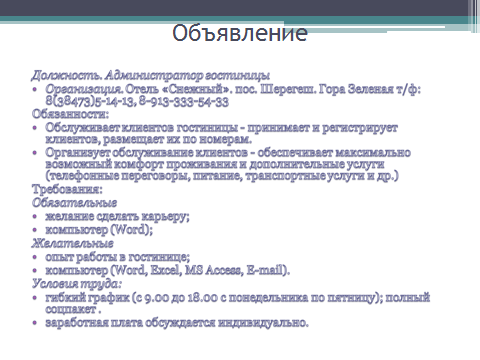
Task: Click bullet "желание сделать карьеру"
Action: (x=117, y=216)
